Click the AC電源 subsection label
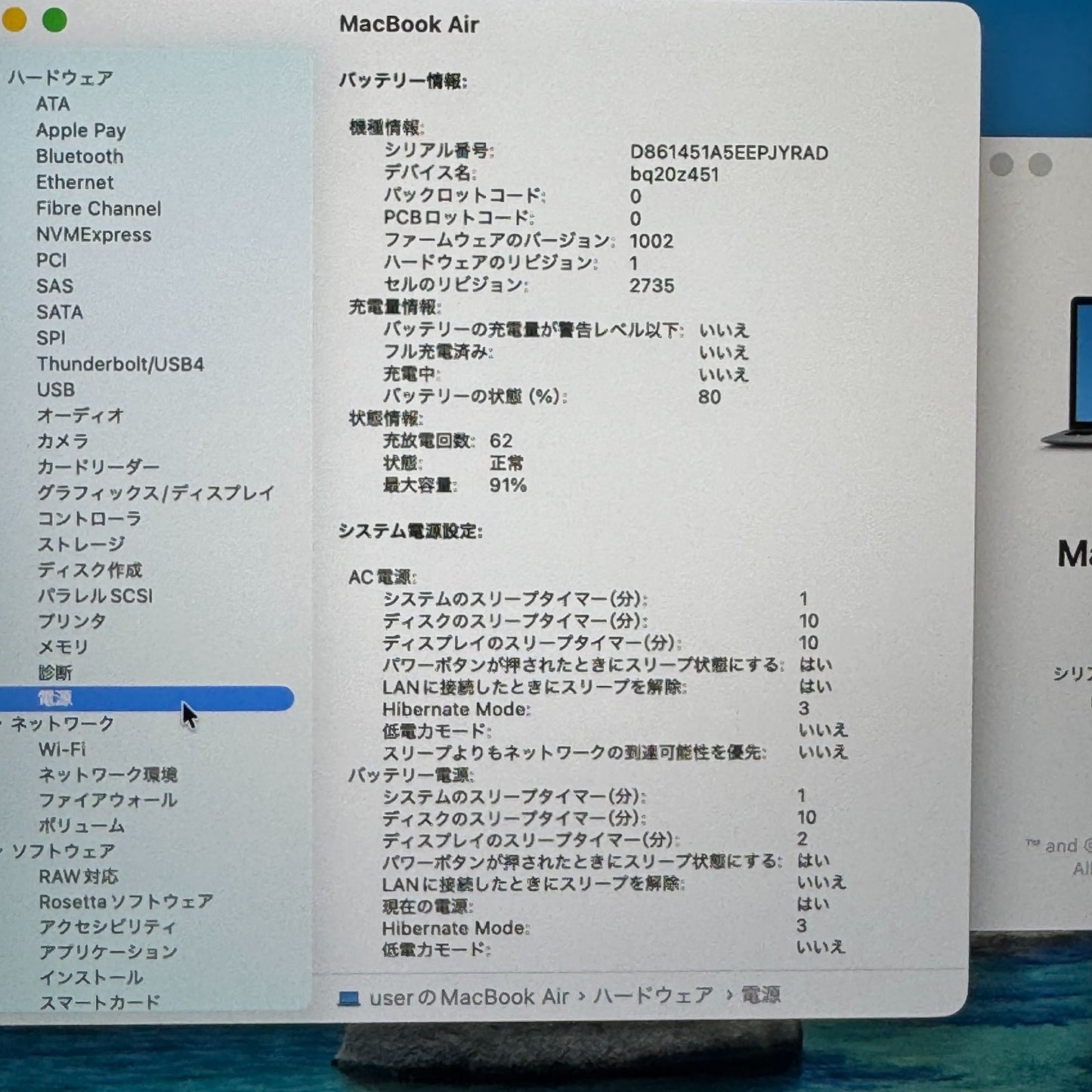This screenshot has width=1092, height=1092. pyautogui.click(x=382, y=577)
